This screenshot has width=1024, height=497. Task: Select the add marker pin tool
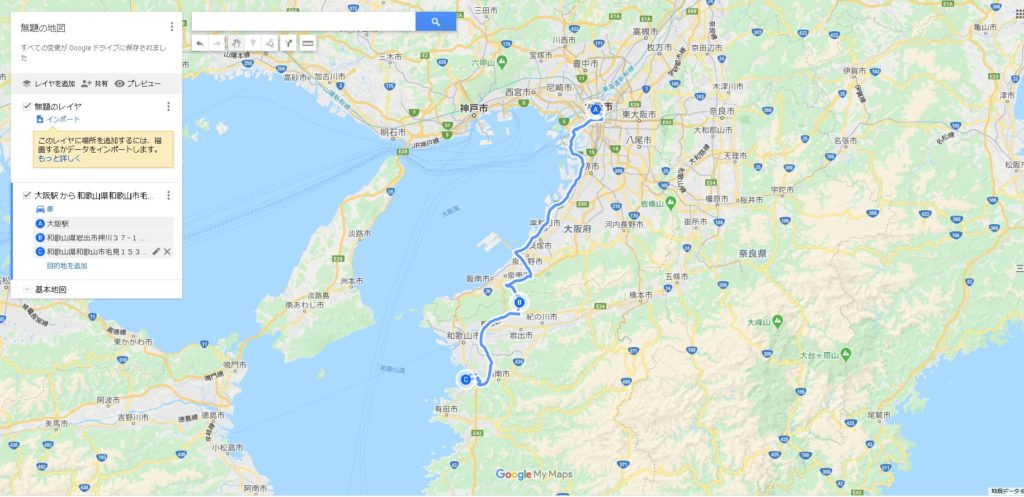(x=253, y=43)
